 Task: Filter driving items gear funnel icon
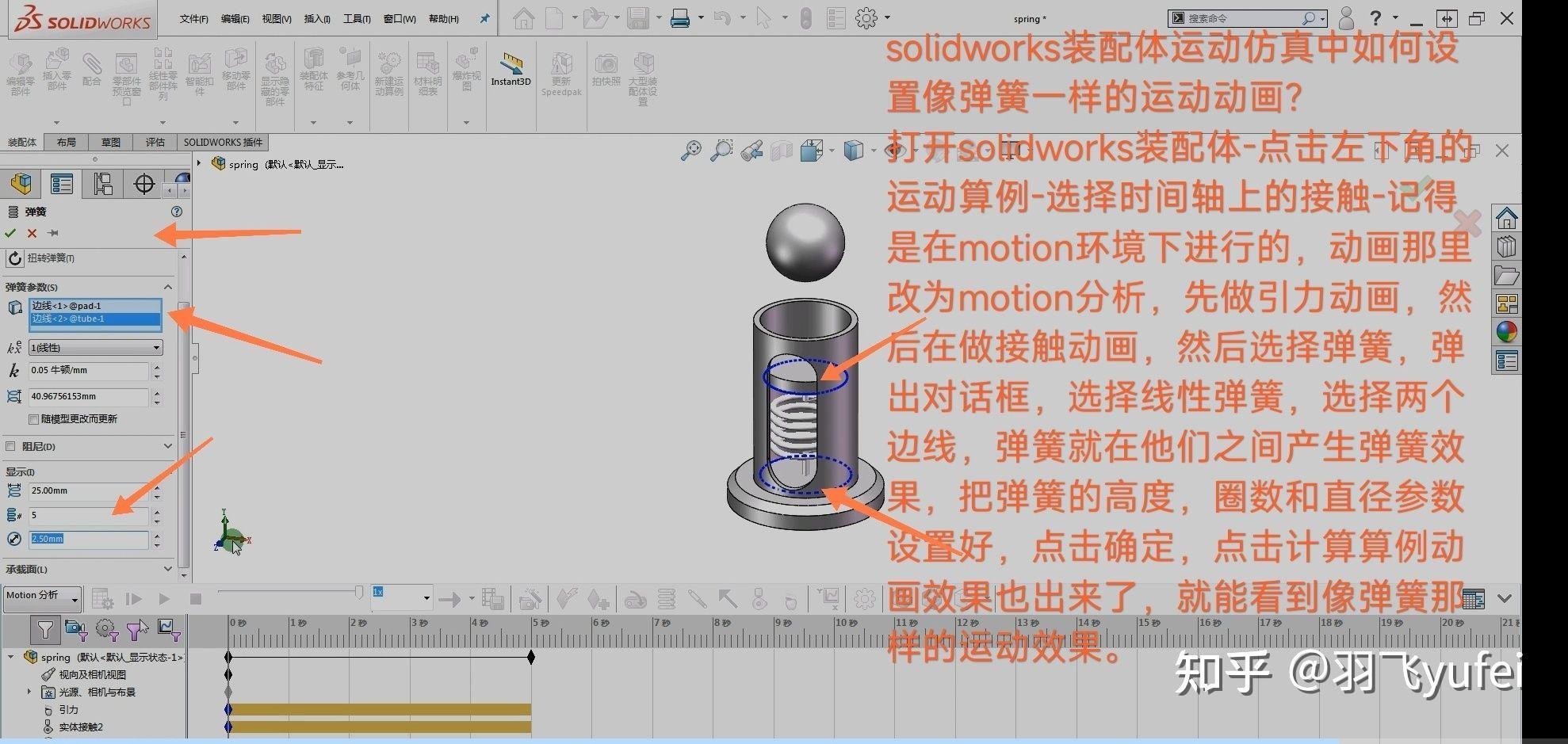(x=106, y=630)
